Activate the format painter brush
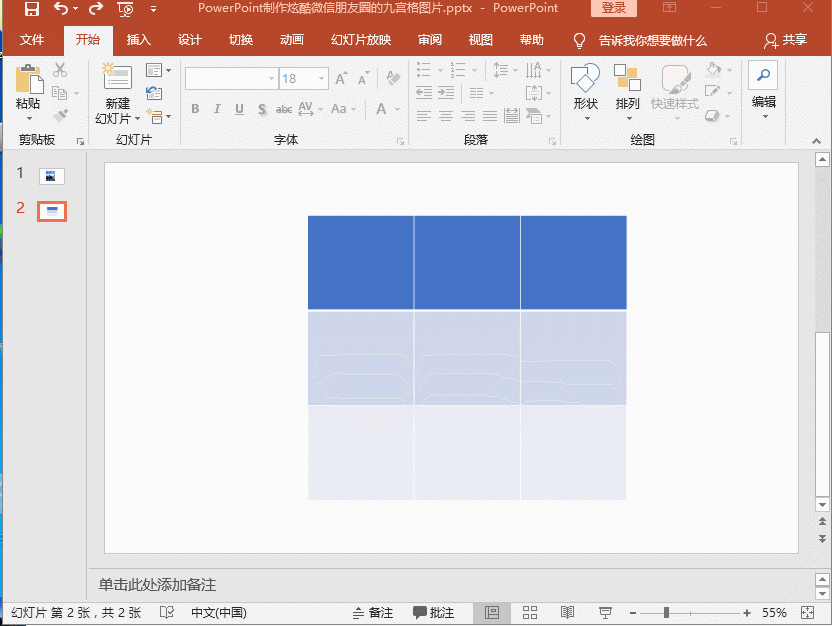832x626 pixels. 60,116
